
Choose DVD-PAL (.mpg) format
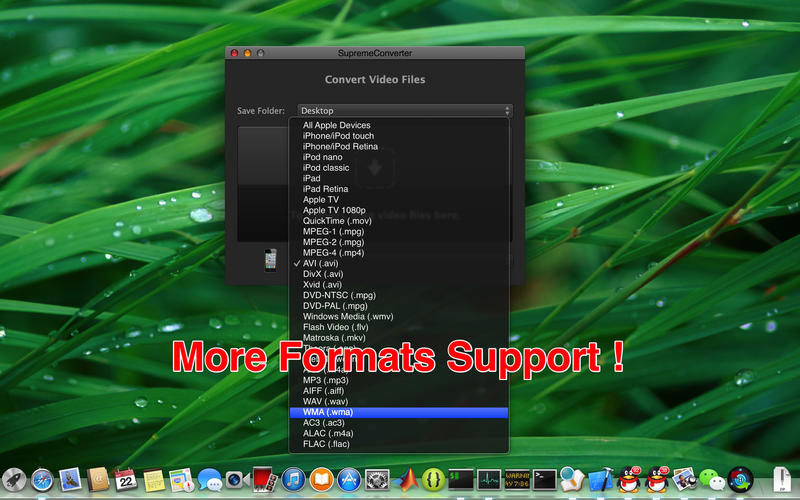point(399,306)
